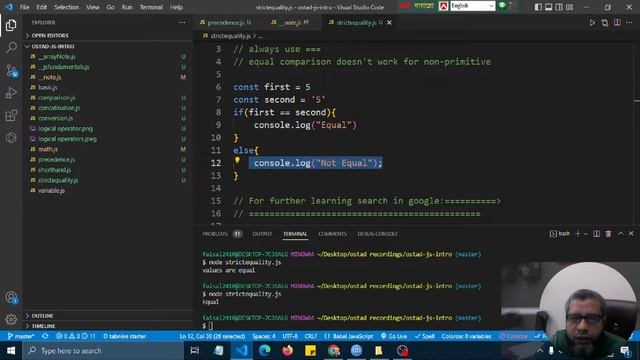Viewport: 640px width, 360px height.
Task: Open the hexagon extension icon in activity bar
Action: [11, 138]
